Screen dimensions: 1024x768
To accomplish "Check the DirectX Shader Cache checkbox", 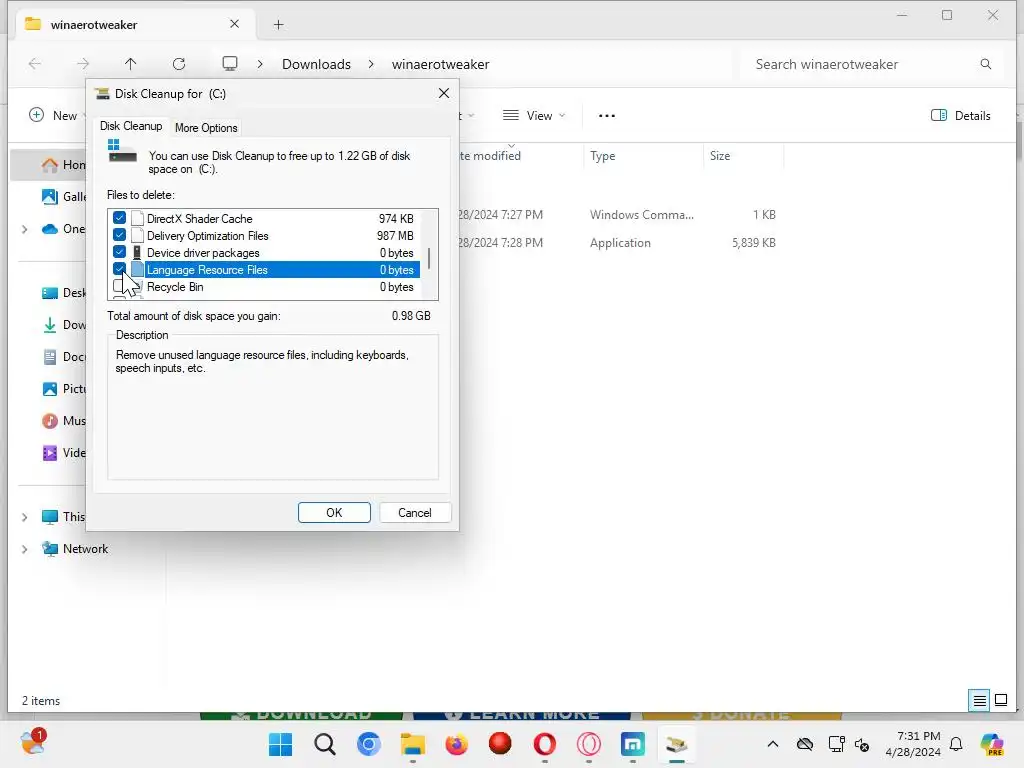I will click(119, 218).
